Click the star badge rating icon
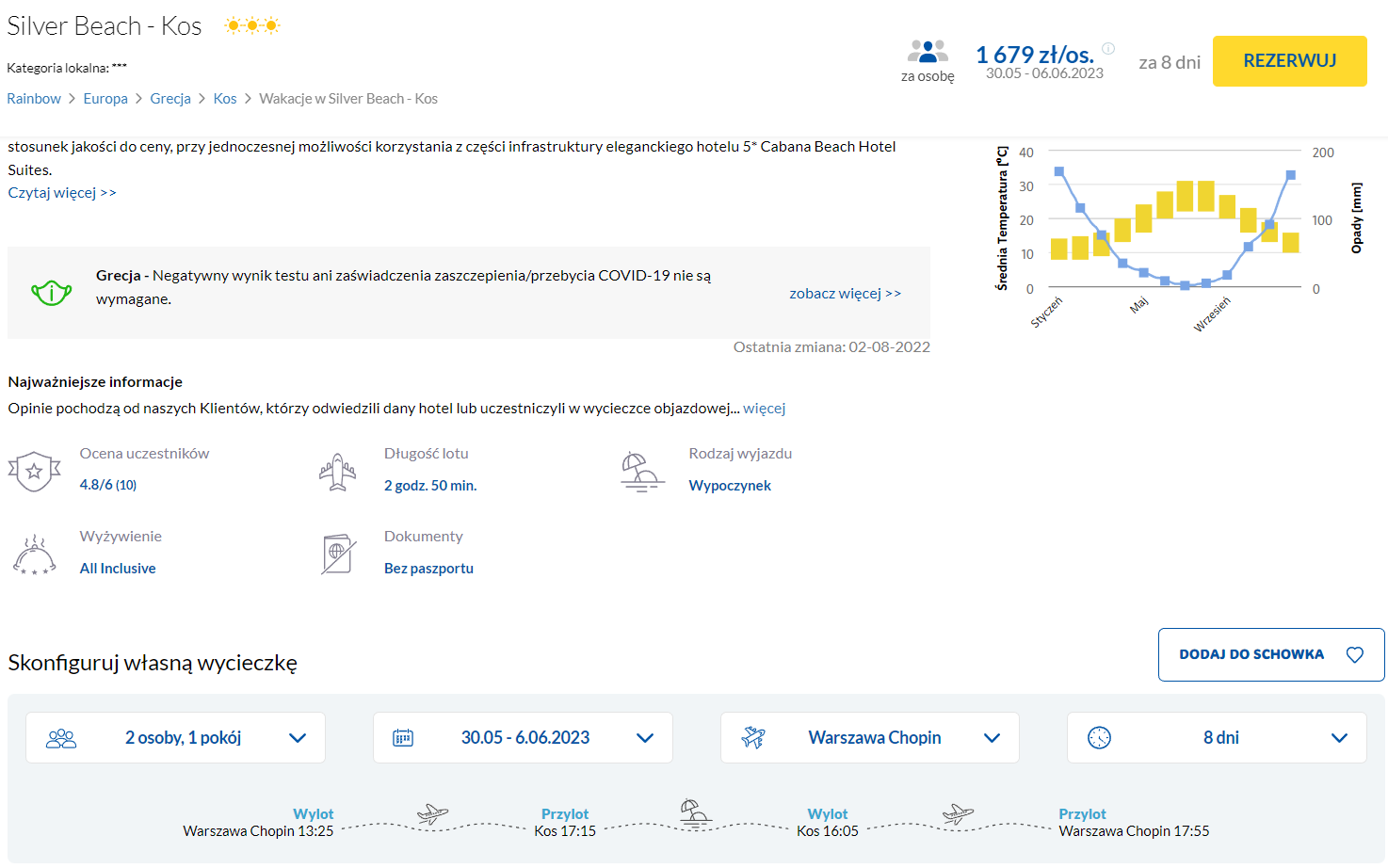The height and width of the screenshot is (868, 1388). tap(34, 472)
